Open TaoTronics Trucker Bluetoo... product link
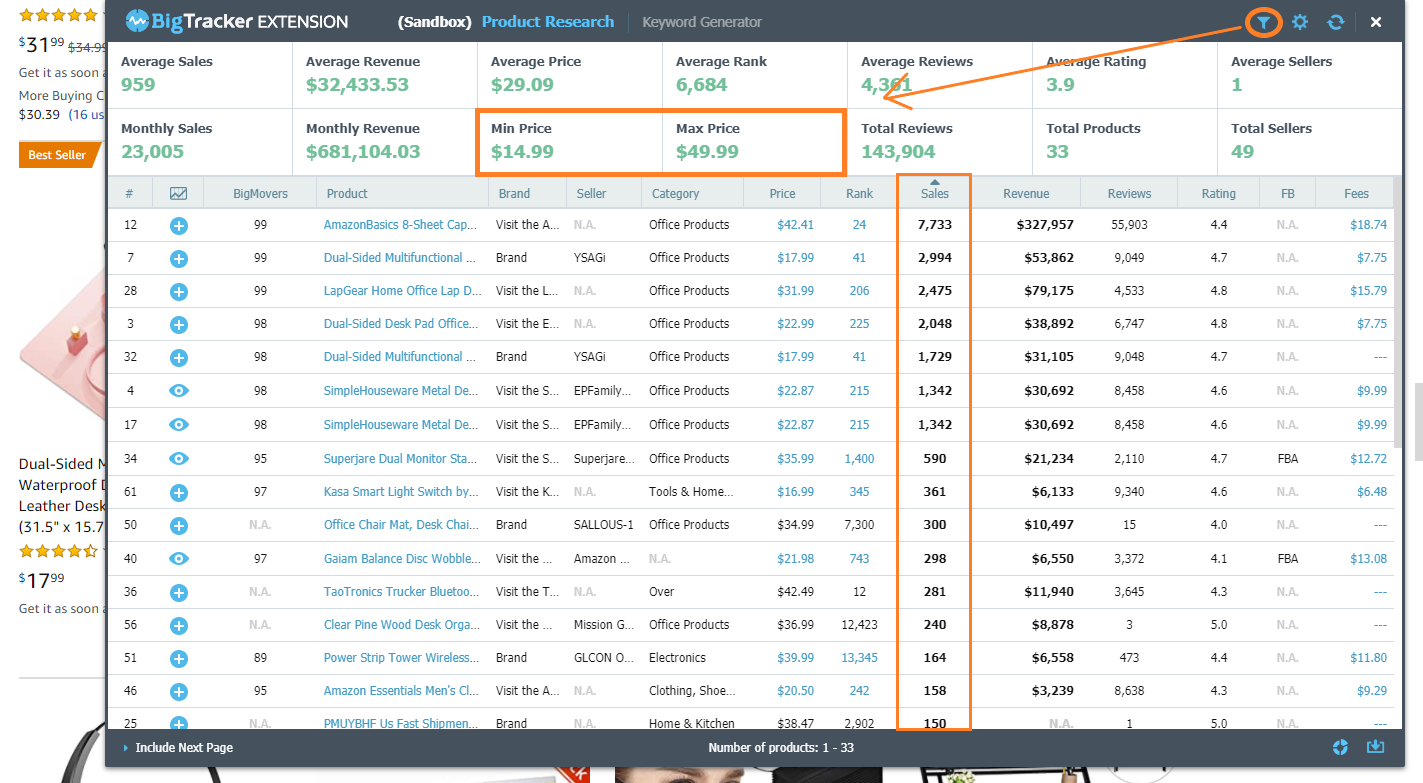This screenshot has width=1423, height=783. pos(402,592)
